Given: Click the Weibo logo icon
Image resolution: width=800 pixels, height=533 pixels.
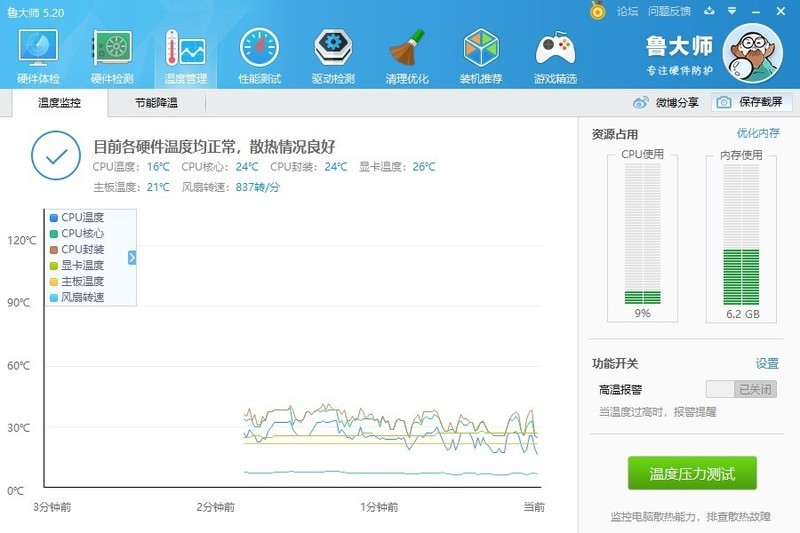Looking at the screenshot, I should pyautogui.click(x=640, y=103).
